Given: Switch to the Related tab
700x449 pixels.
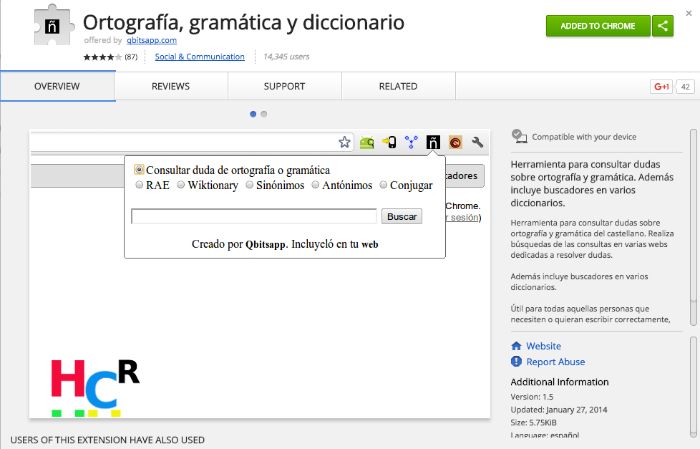Looking at the screenshot, I should (x=398, y=86).
